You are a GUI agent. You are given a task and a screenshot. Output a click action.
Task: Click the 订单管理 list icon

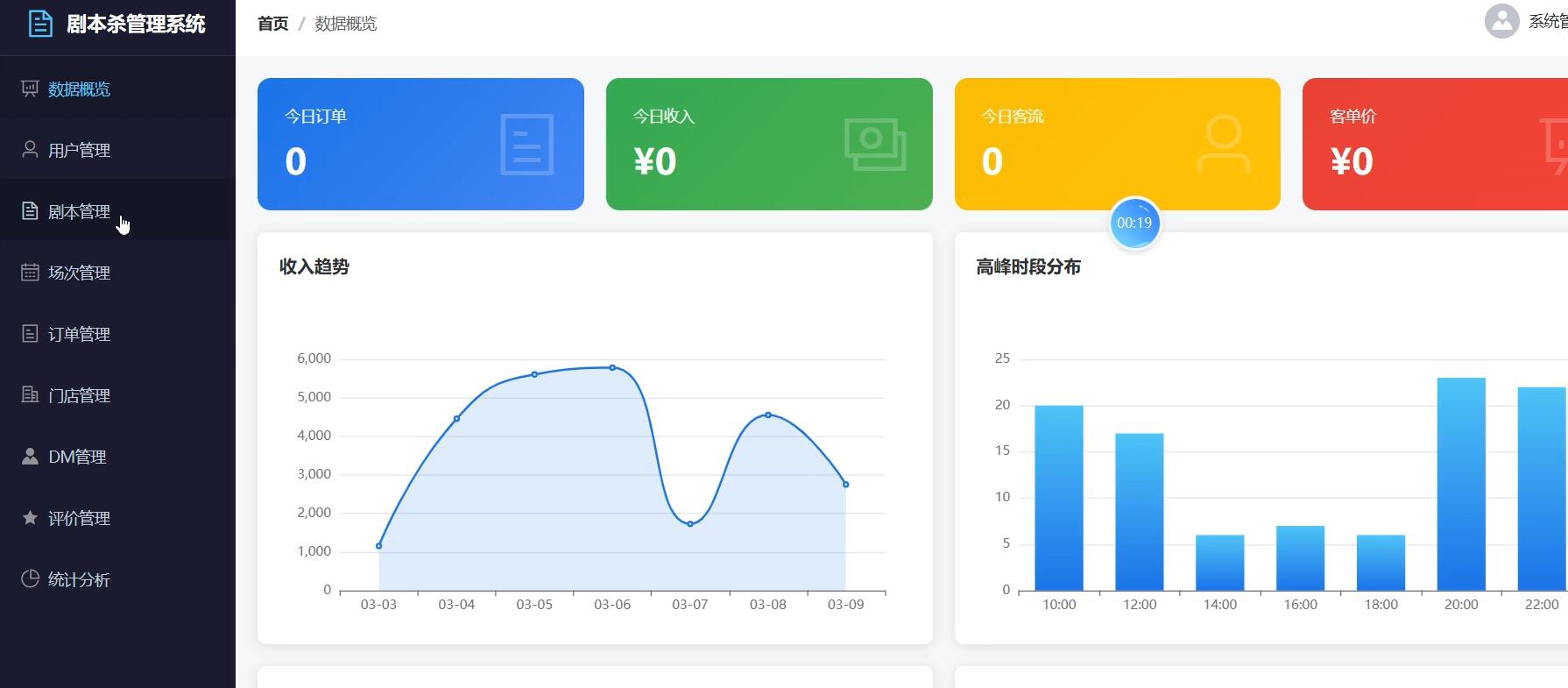click(30, 334)
